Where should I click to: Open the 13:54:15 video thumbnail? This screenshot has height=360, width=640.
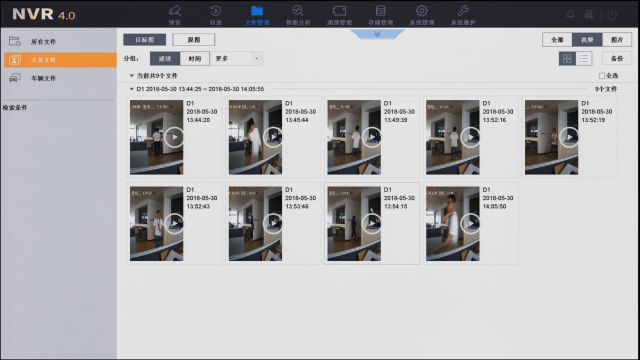coord(354,224)
